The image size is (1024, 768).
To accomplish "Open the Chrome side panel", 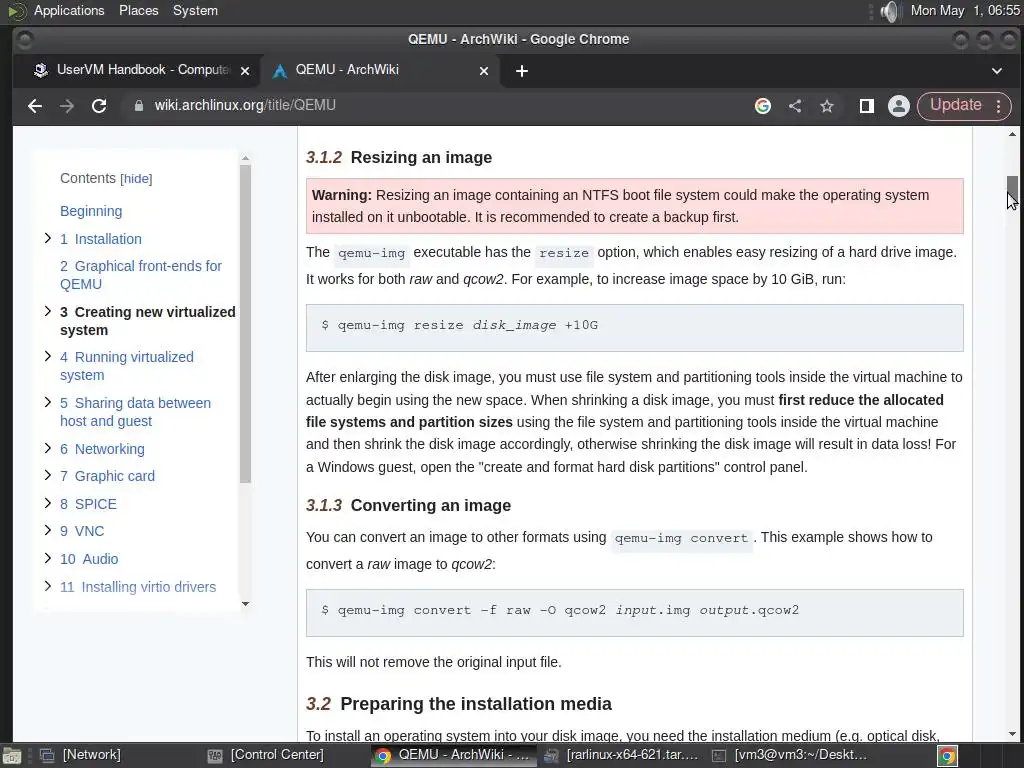I will 867,106.
